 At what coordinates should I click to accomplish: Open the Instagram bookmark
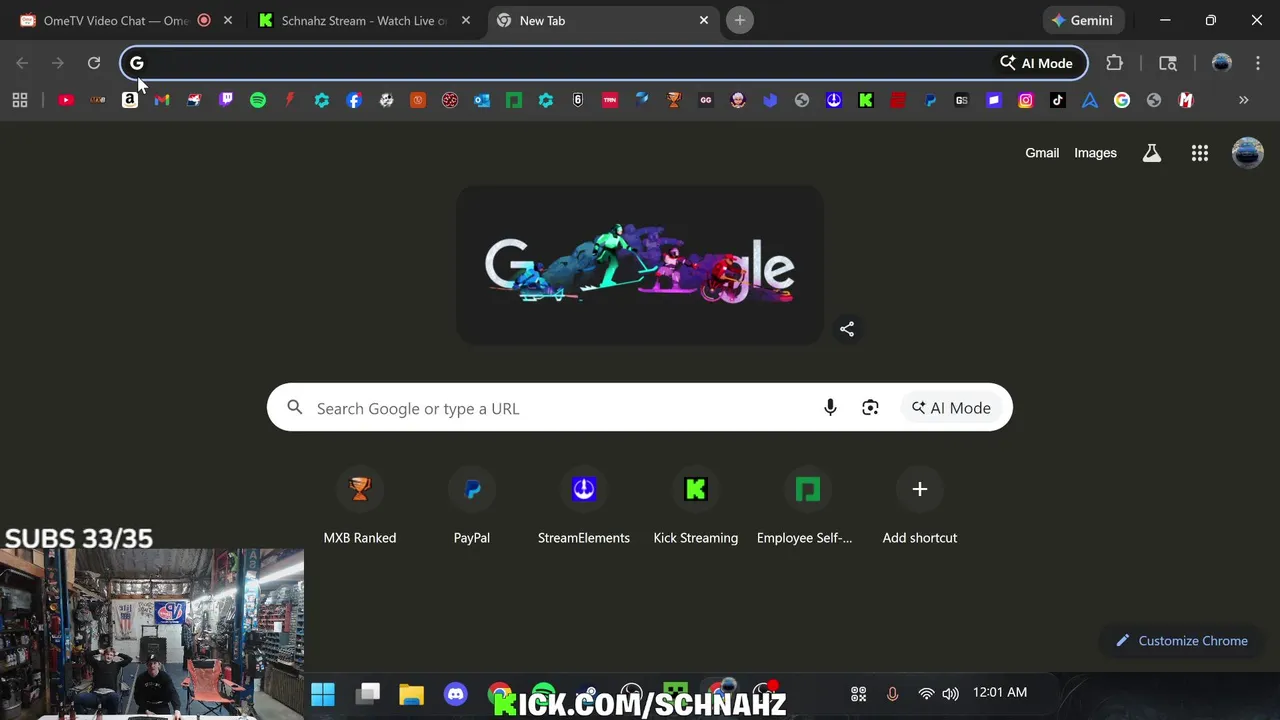1026,100
